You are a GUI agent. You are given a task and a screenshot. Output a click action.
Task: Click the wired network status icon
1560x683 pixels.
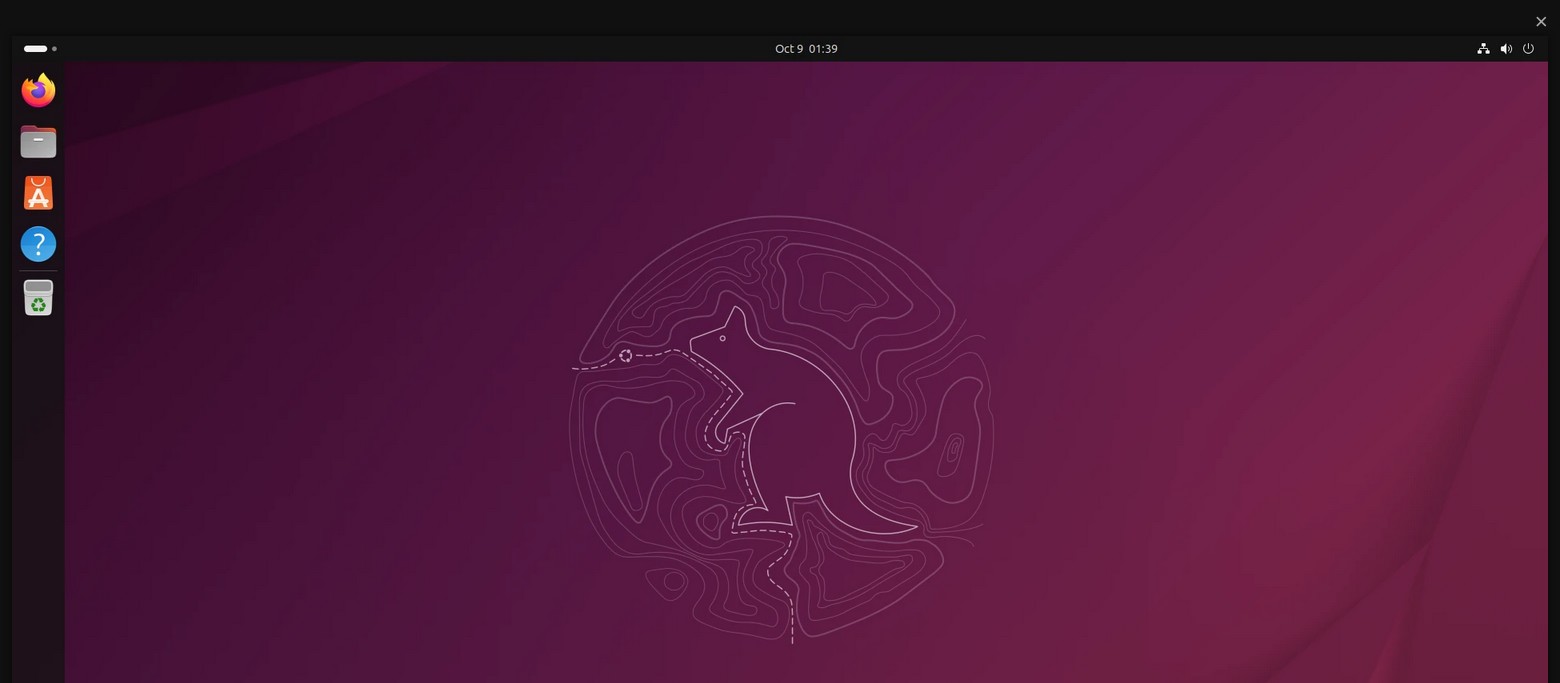coord(1483,49)
